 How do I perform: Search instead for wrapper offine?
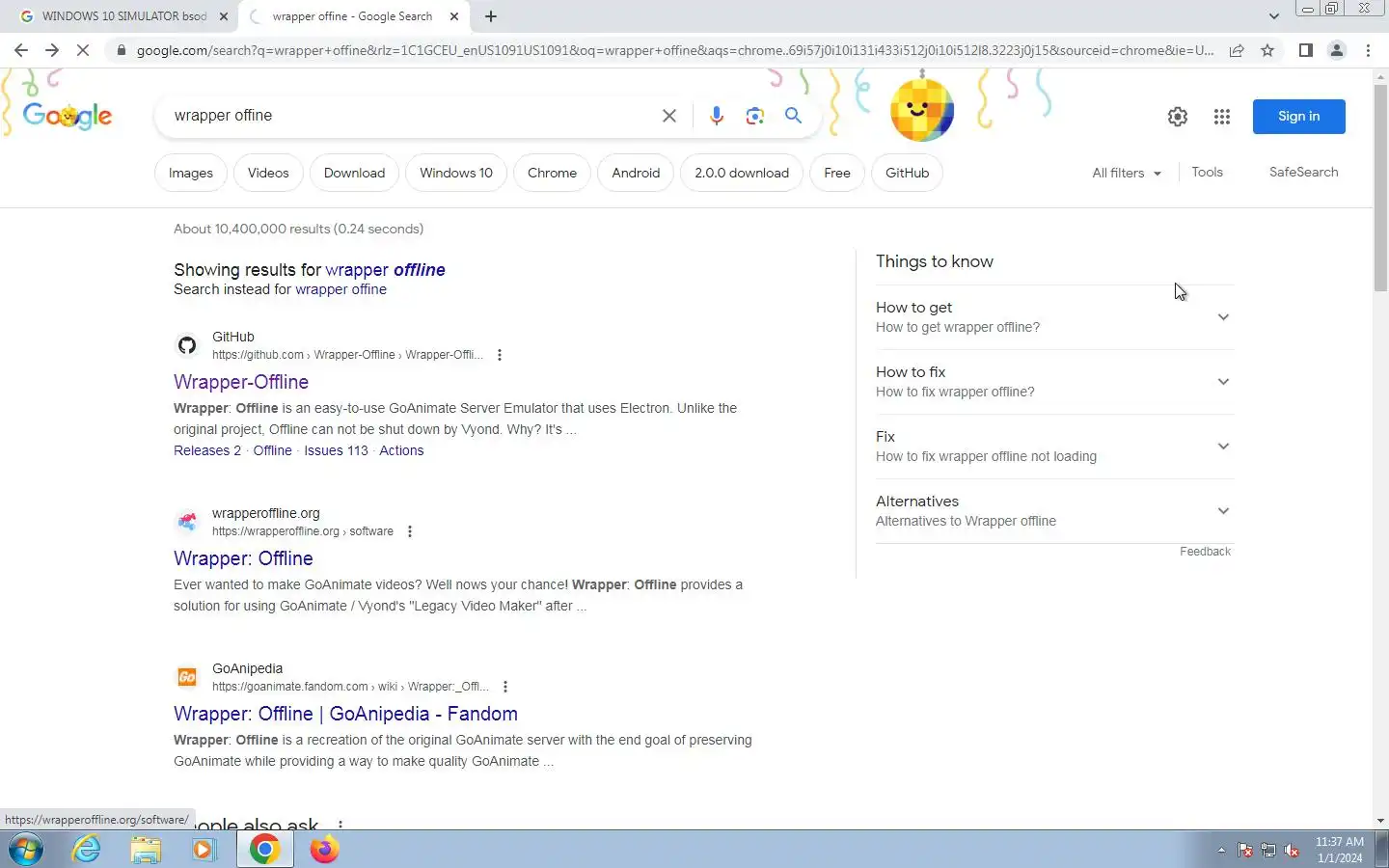pos(340,289)
